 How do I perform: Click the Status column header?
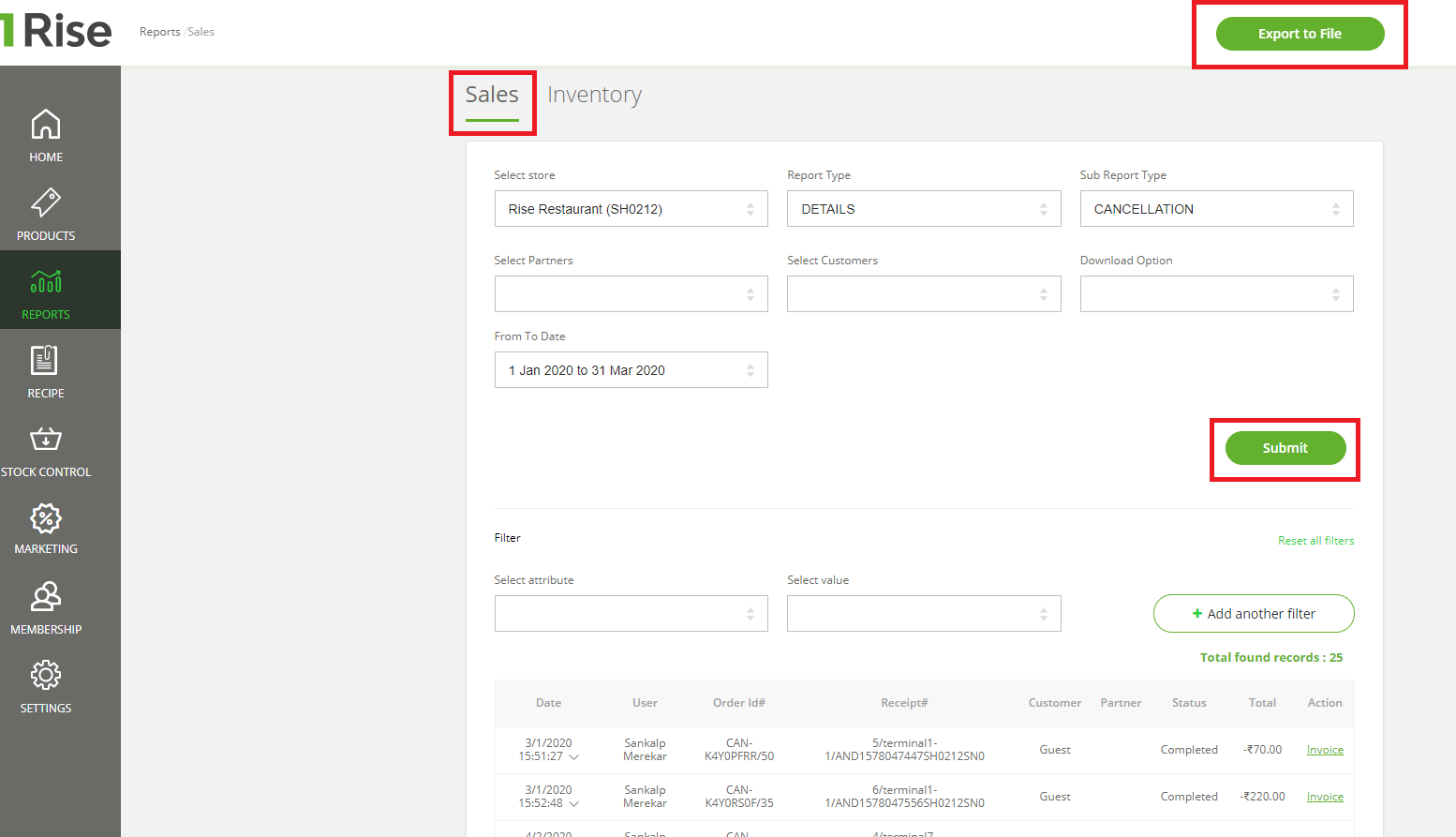(1189, 703)
